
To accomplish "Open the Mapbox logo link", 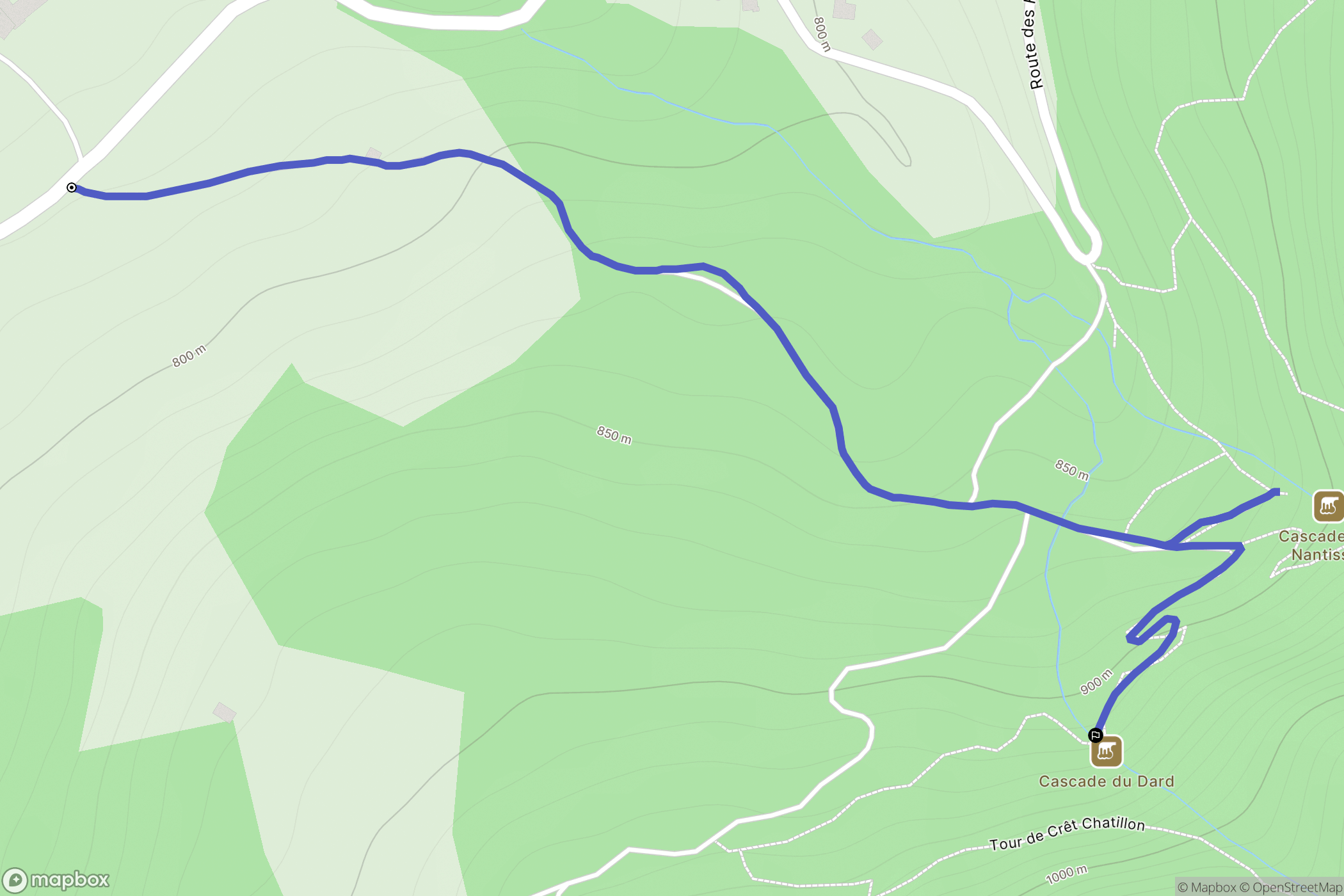I will (56, 880).
